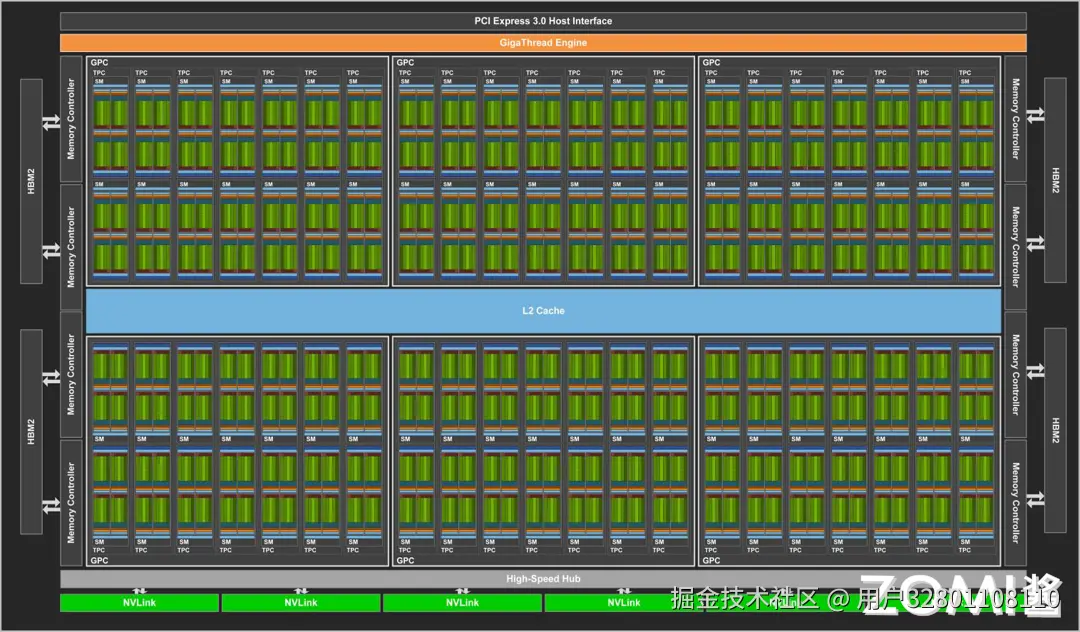Click the topmost right-side double-arrow icon
The image size is (1080, 632).
(1035, 116)
